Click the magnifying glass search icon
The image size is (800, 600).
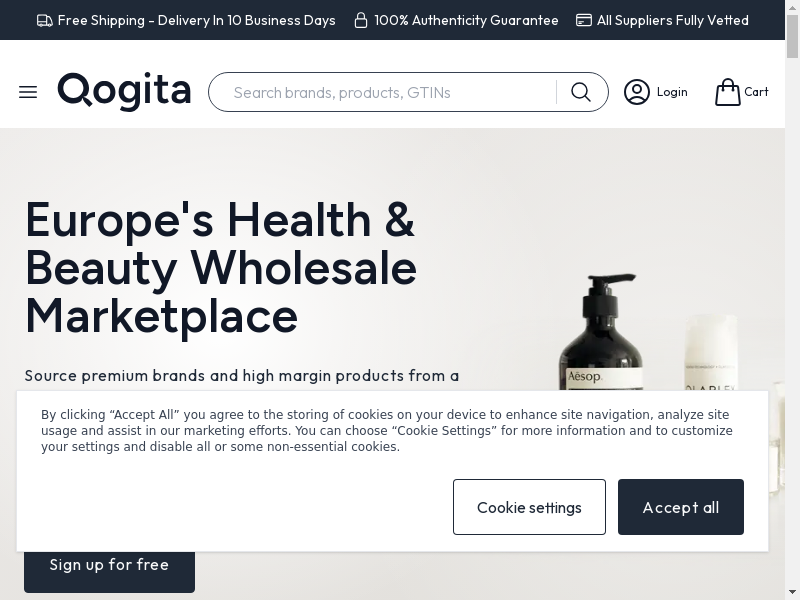tap(581, 92)
